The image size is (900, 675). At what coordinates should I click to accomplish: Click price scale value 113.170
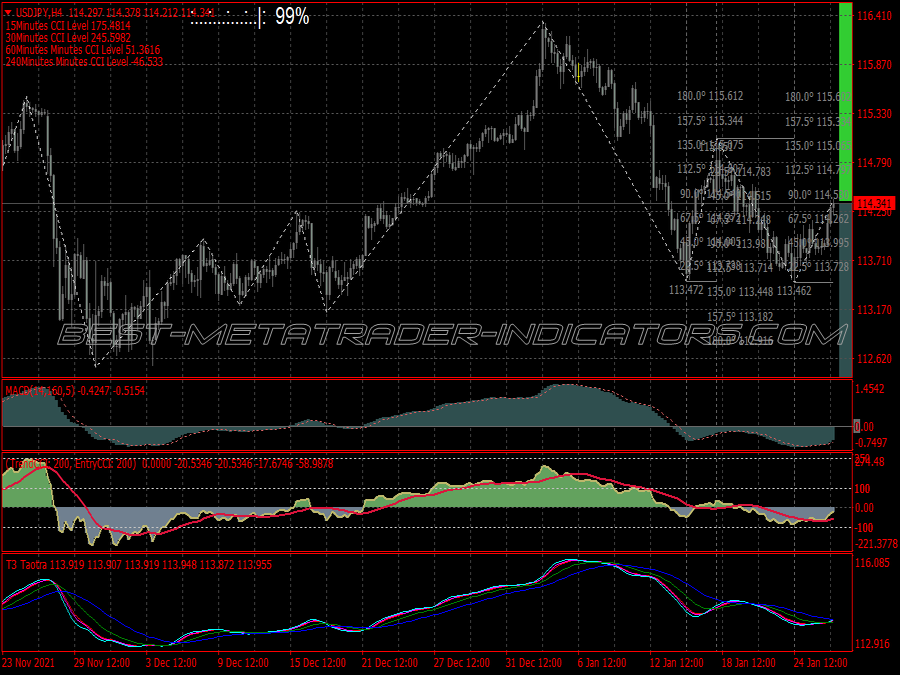tap(874, 309)
